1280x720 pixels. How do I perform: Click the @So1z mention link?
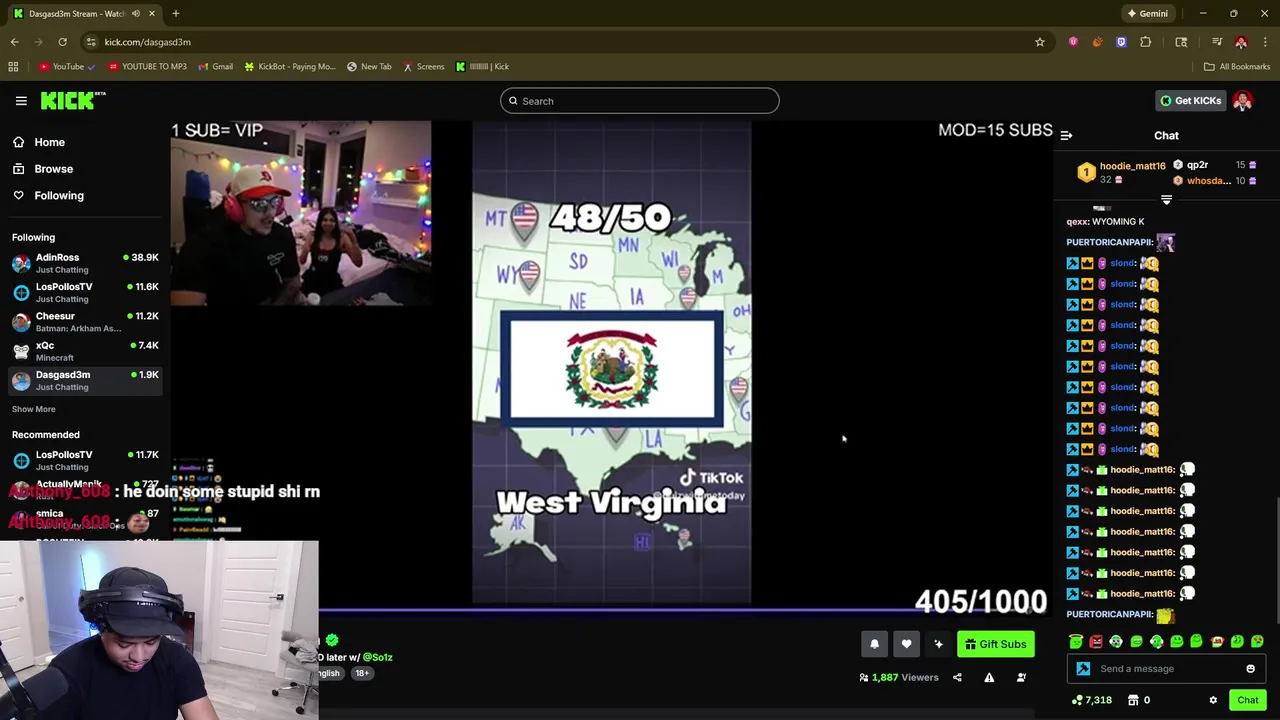377,657
